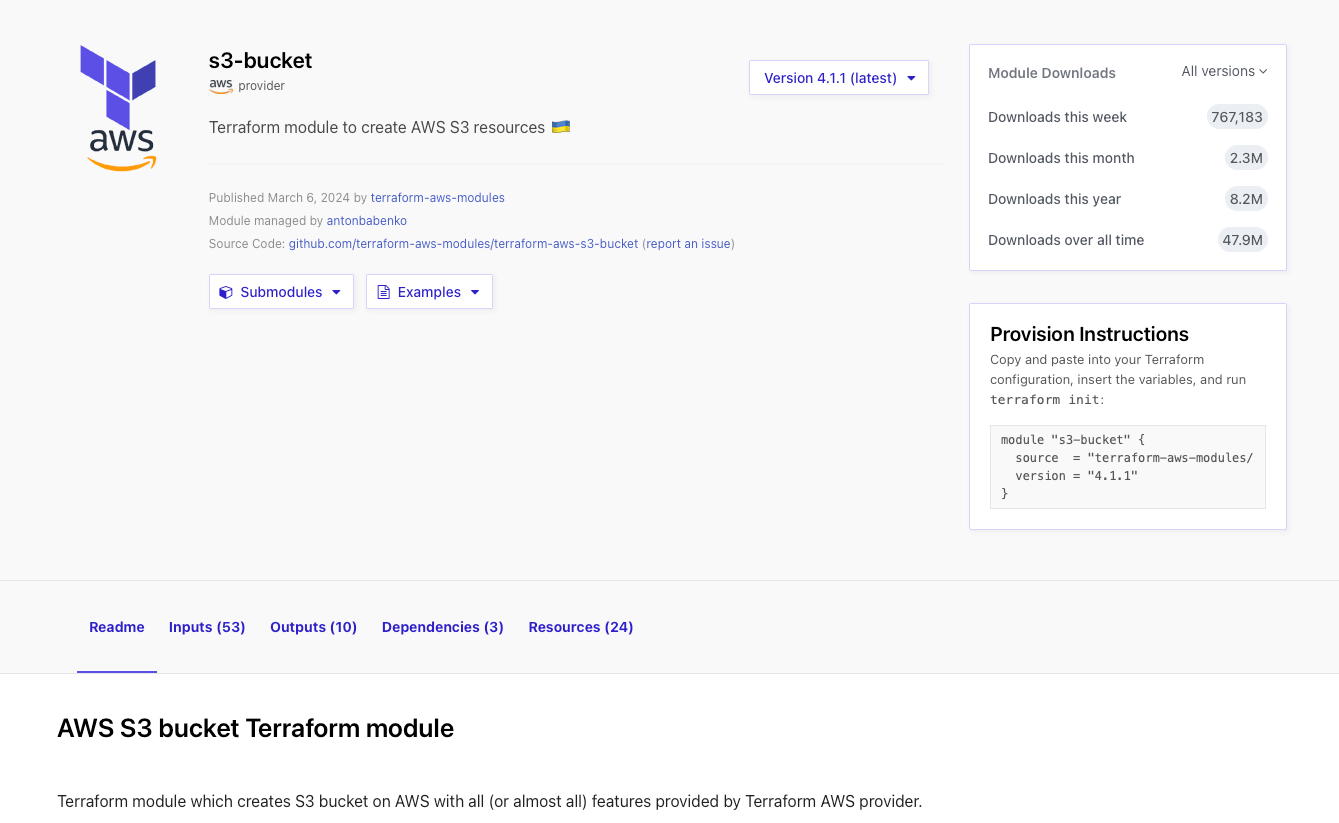1339x823 pixels.
Task: Open the Dependencies (3) tab
Action: (442, 627)
